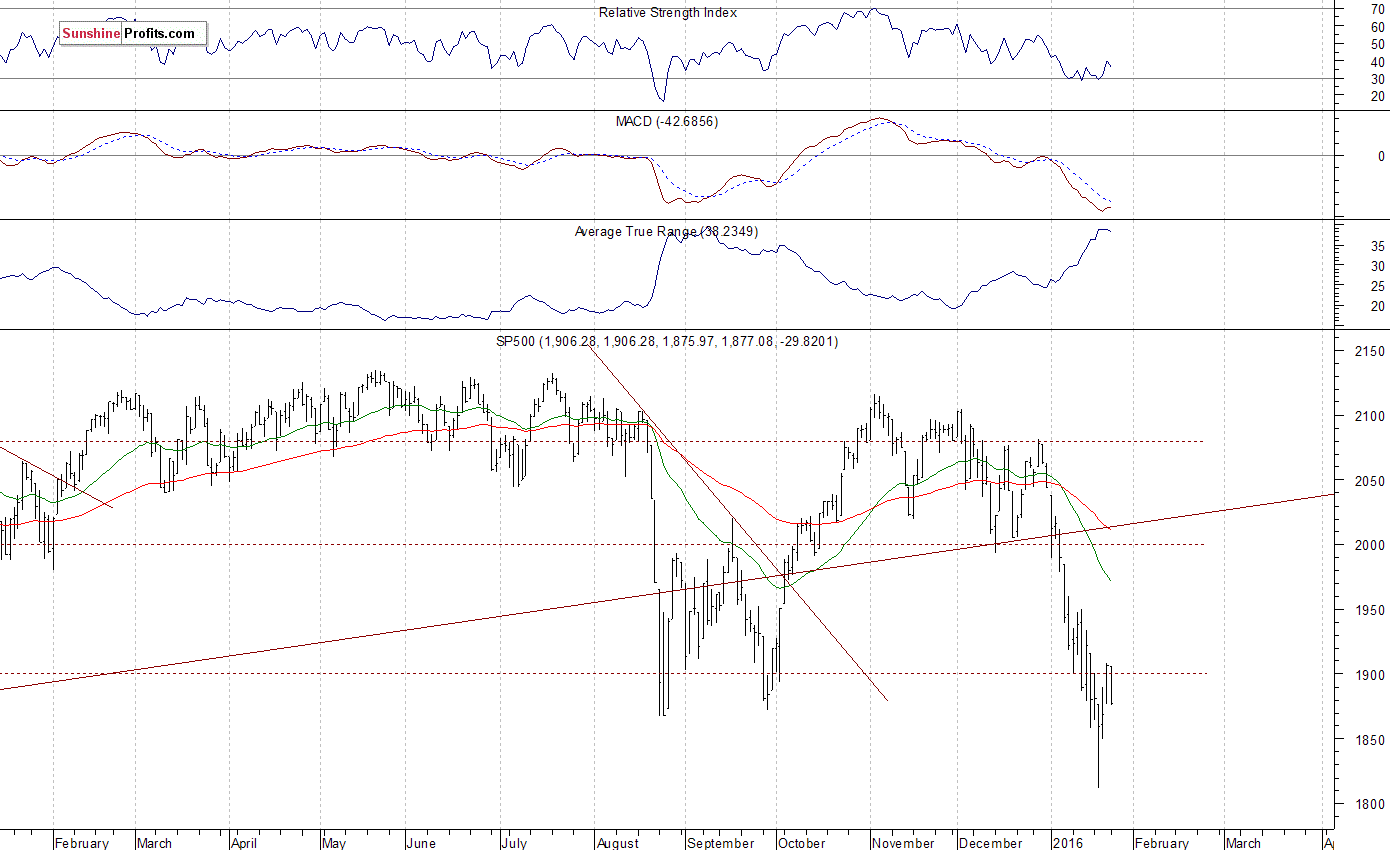Screen dimensions: 1390x850
Task: Select the Average True Range (38.2349) title
Action: (666, 231)
